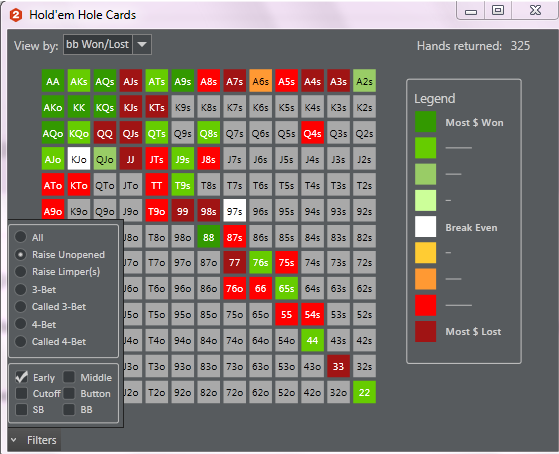Click the dark red Most $ Lost swatch
Screen dimensions: 559x454
425,331
